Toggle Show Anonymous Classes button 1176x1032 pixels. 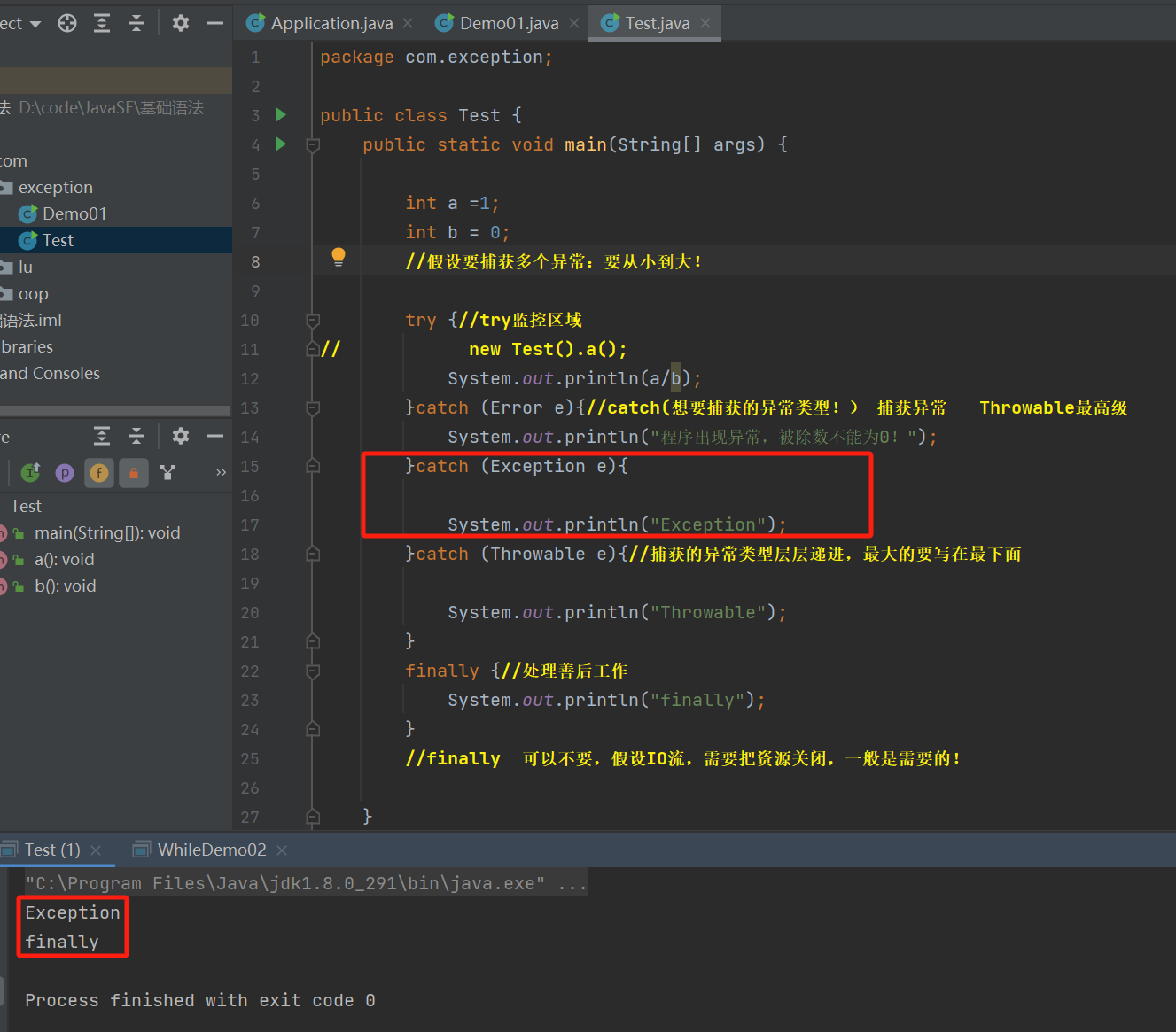pos(167,473)
